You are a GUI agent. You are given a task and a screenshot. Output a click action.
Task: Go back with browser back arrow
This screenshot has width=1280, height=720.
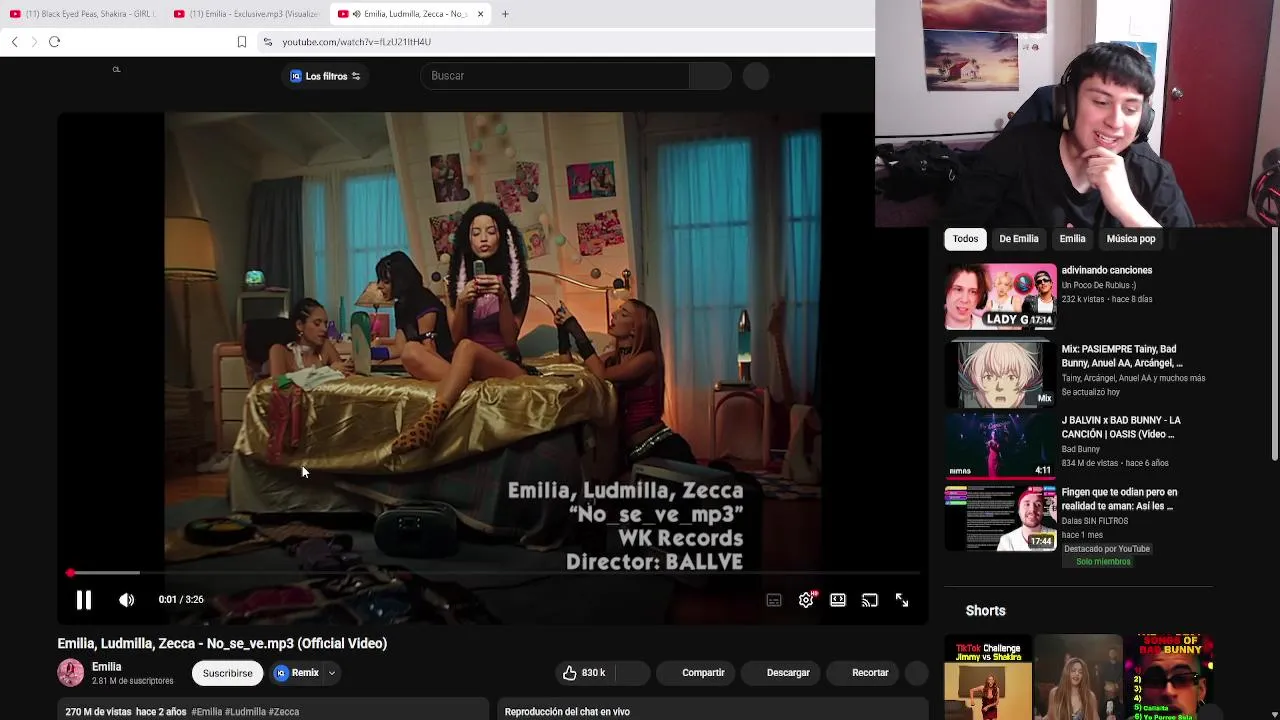[x=15, y=42]
